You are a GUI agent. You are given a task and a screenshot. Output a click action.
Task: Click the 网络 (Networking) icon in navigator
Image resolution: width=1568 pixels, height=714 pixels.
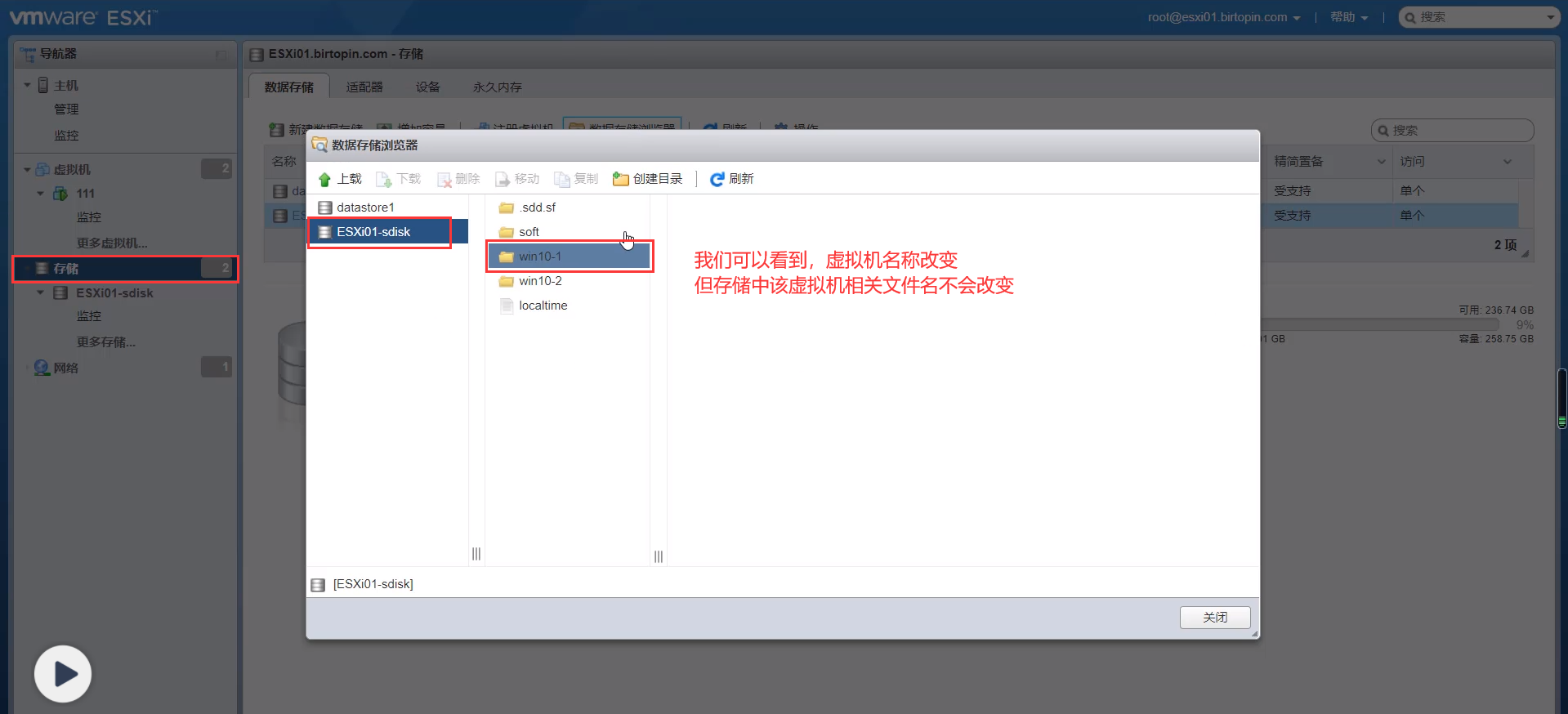(x=42, y=368)
